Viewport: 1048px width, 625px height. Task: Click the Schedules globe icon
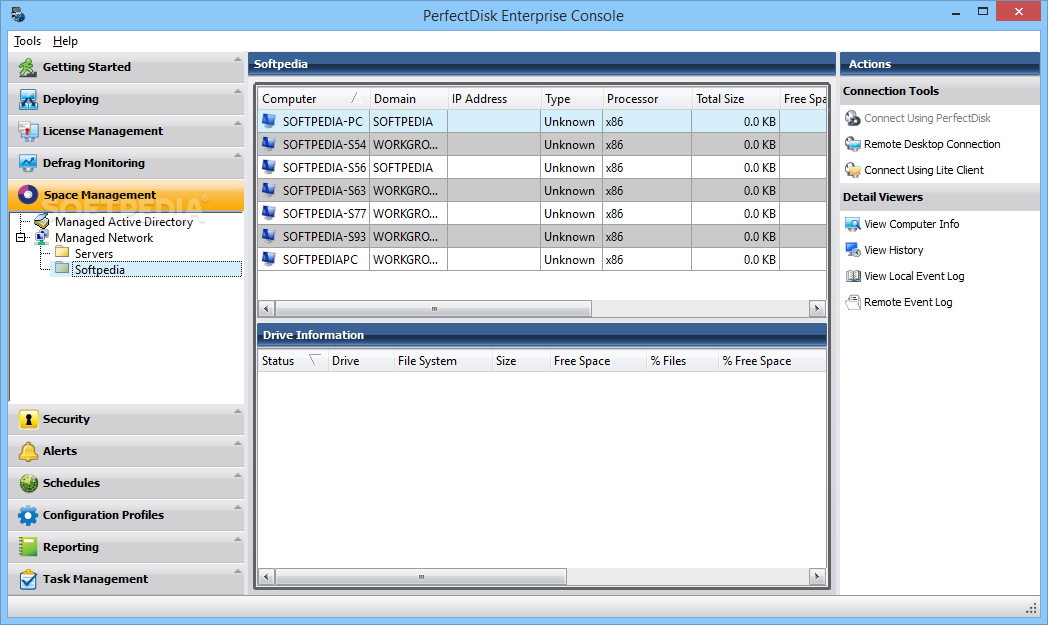pyautogui.click(x=28, y=483)
